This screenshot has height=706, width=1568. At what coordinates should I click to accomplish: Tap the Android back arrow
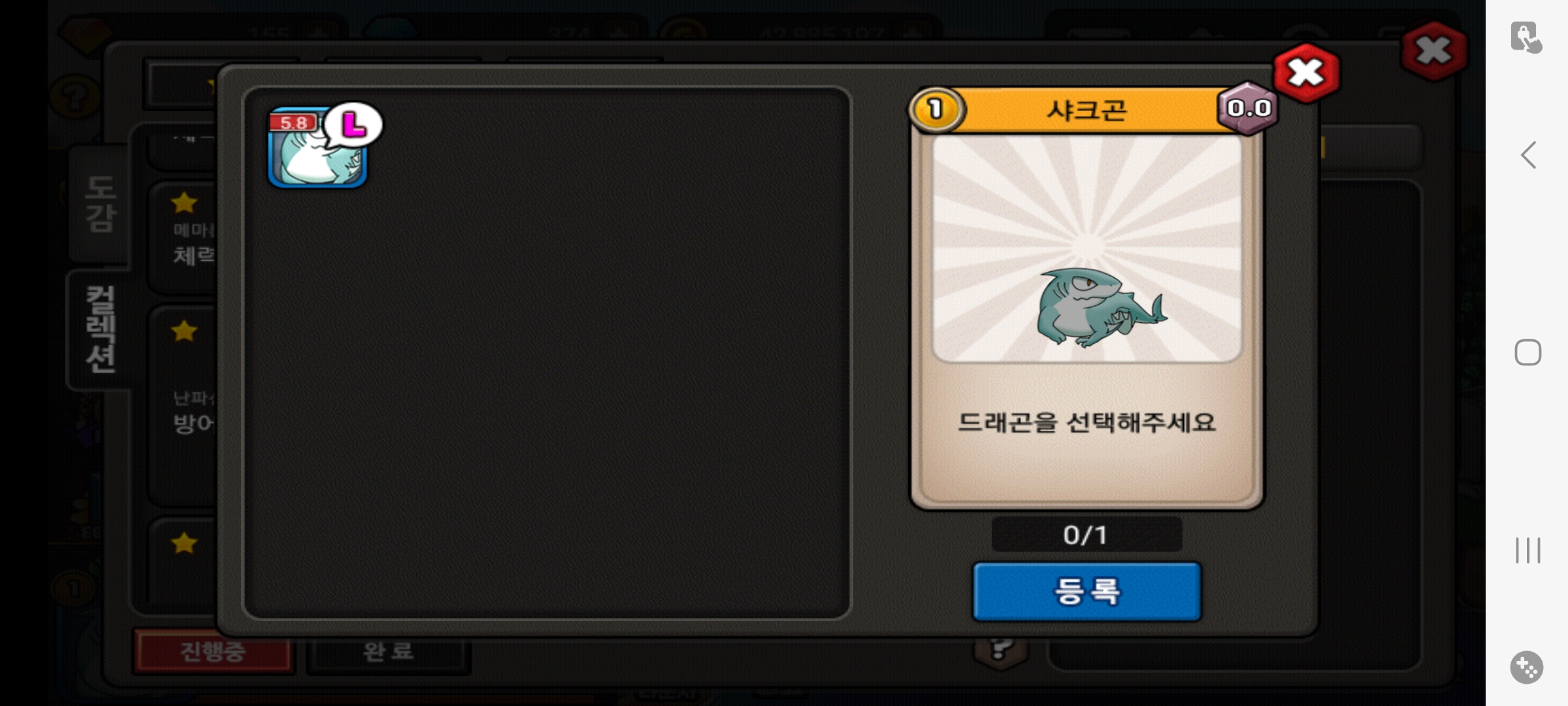coord(1528,155)
